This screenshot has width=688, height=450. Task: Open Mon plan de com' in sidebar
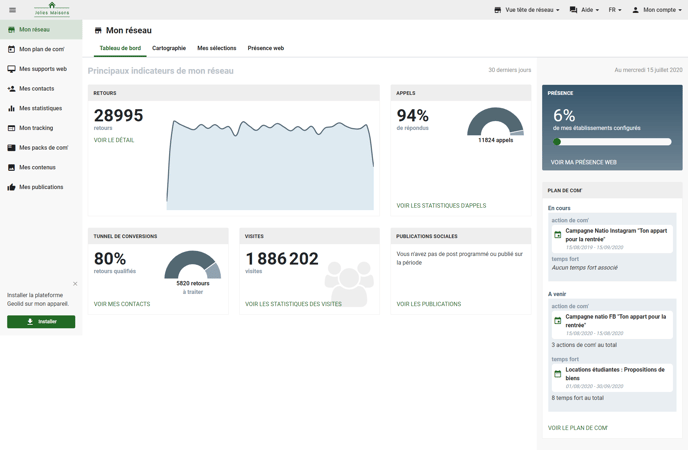[41, 49]
